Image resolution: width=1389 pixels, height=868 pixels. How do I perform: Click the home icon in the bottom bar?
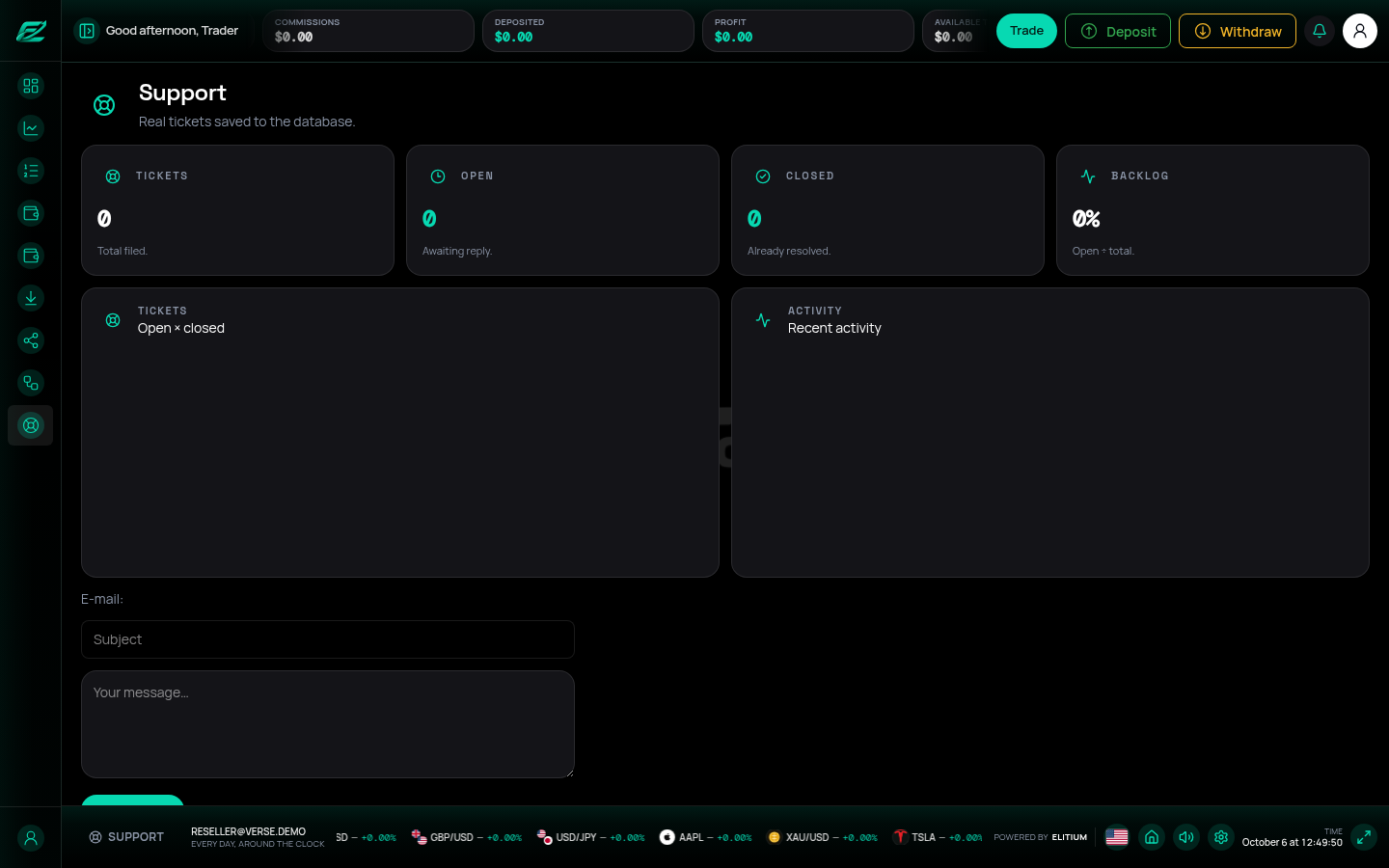tap(1152, 837)
